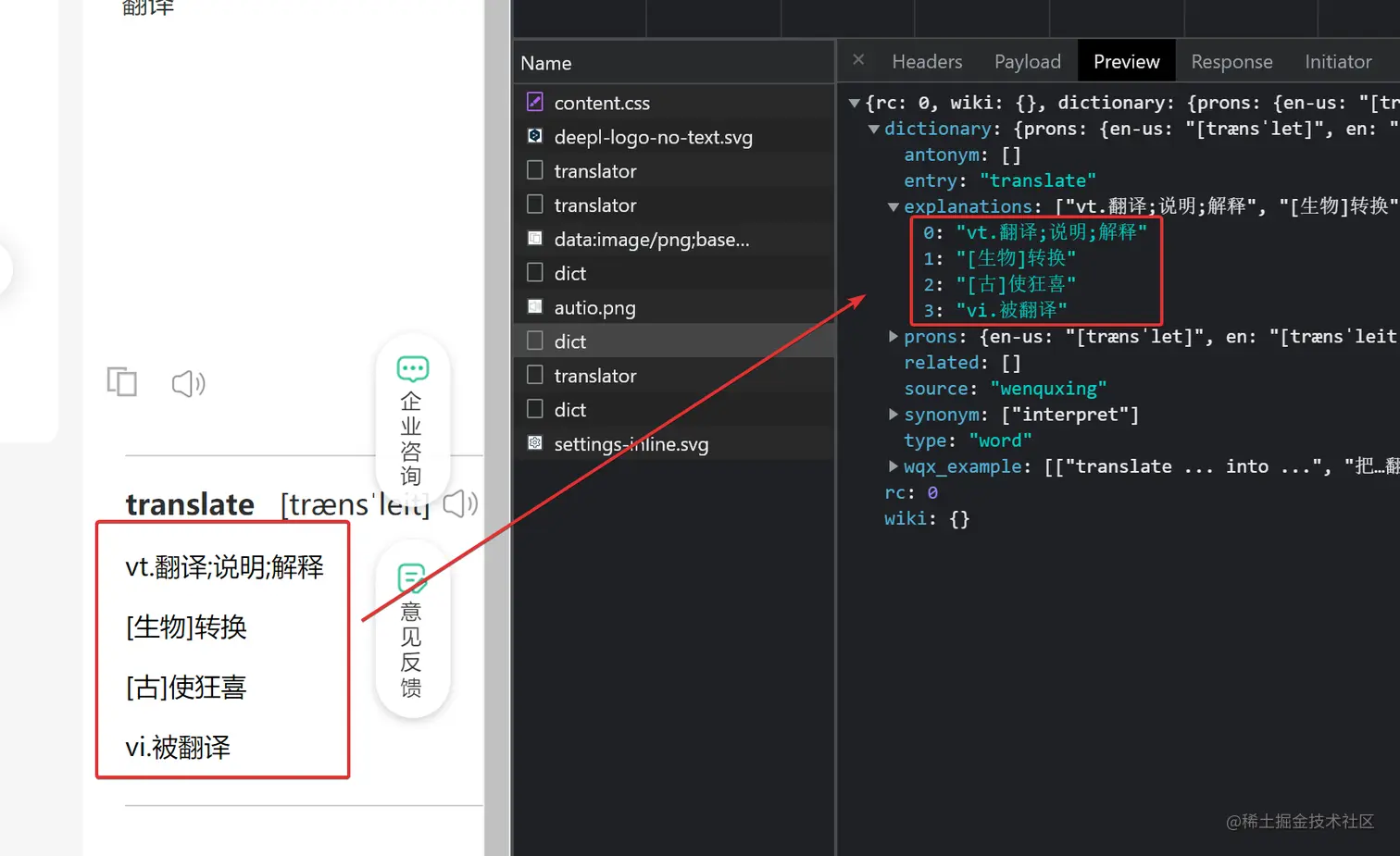The image size is (1400, 856).
Task: Click the antonym: [] property
Action: pos(962,155)
